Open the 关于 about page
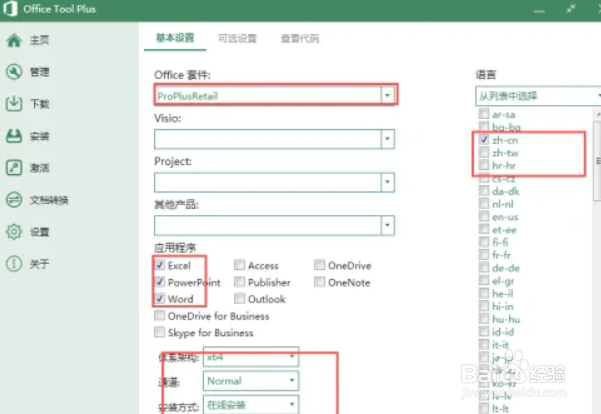This screenshot has height=414, width=601. [28, 264]
